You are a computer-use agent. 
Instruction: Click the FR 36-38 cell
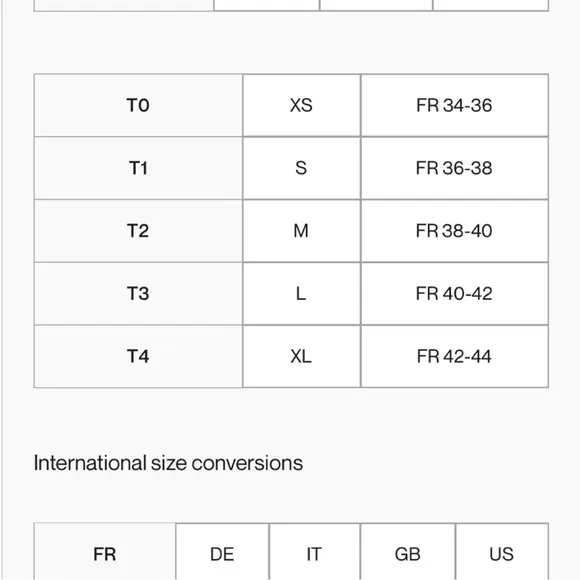[x=454, y=168]
